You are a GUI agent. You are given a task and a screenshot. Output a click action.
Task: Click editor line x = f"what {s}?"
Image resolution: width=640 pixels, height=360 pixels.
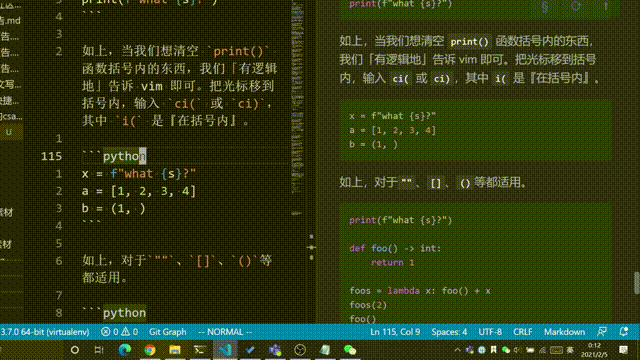point(139,174)
